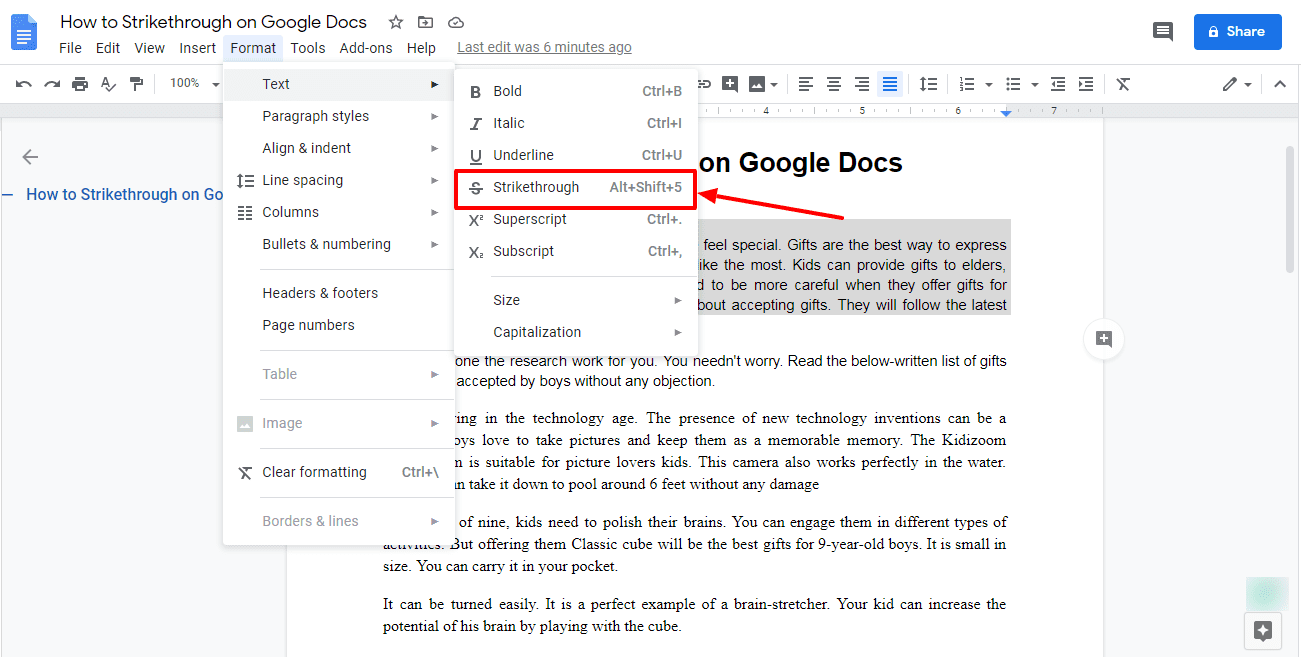Click the Add comment toolbar icon
Viewport: 1301px width, 657px height.
[730, 84]
